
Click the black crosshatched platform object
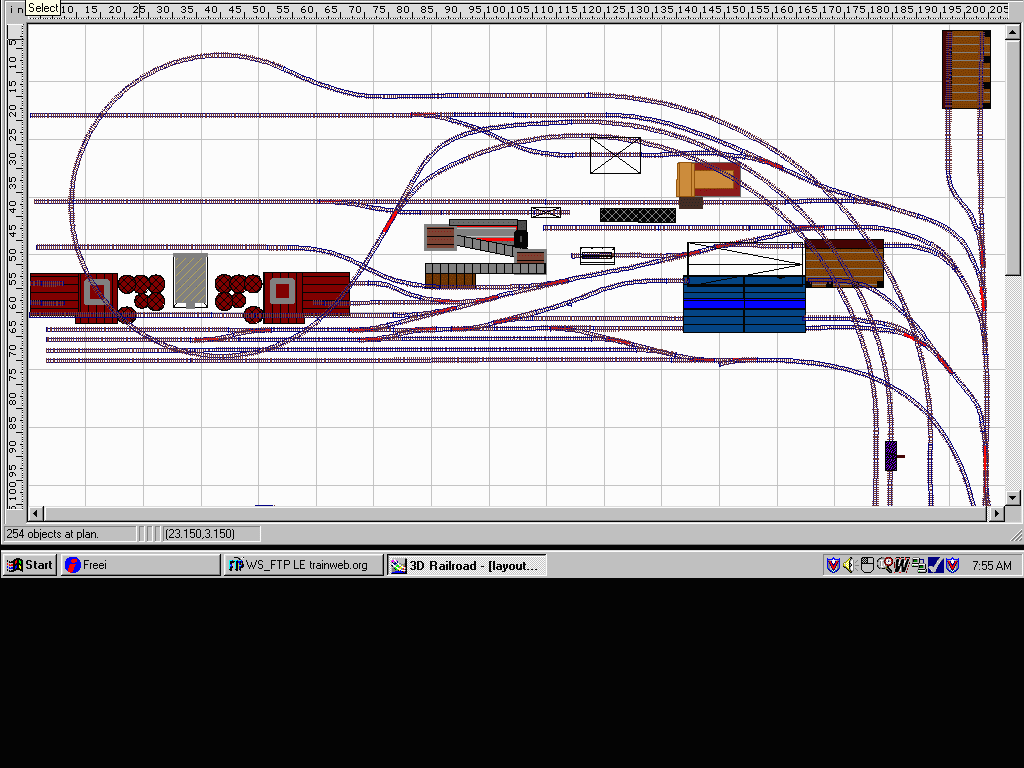637,215
